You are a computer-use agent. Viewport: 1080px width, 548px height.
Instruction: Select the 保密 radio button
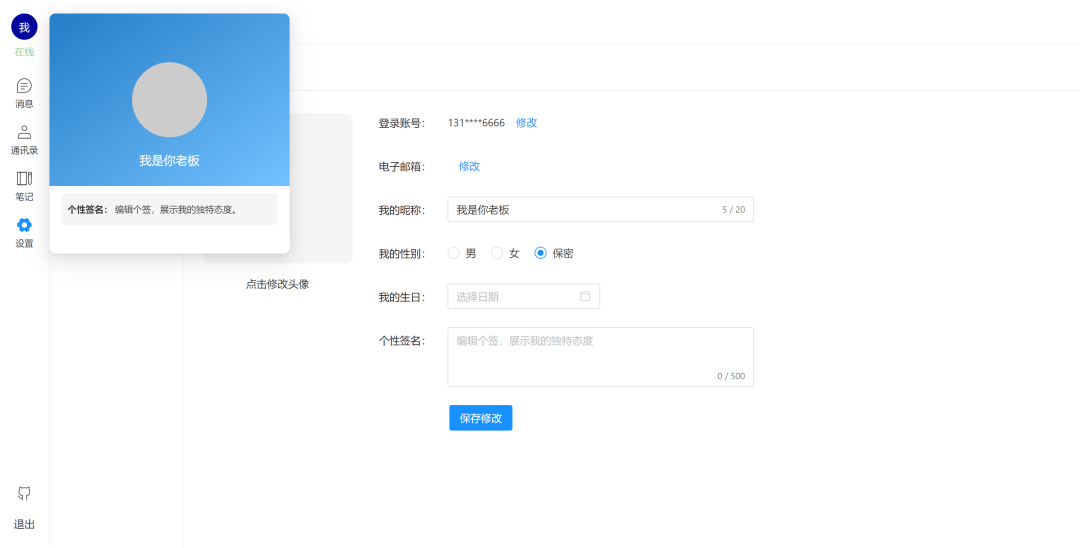pyautogui.click(x=541, y=253)
